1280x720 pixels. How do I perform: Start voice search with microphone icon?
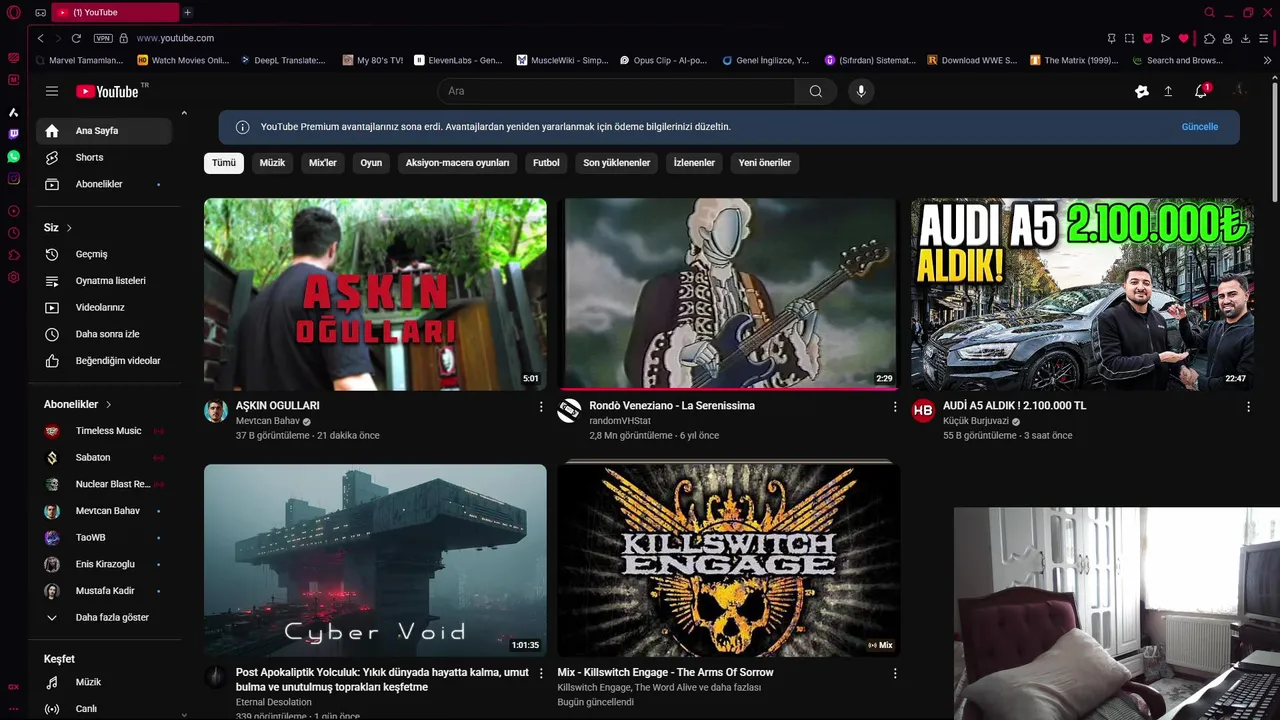coord(861,91)
